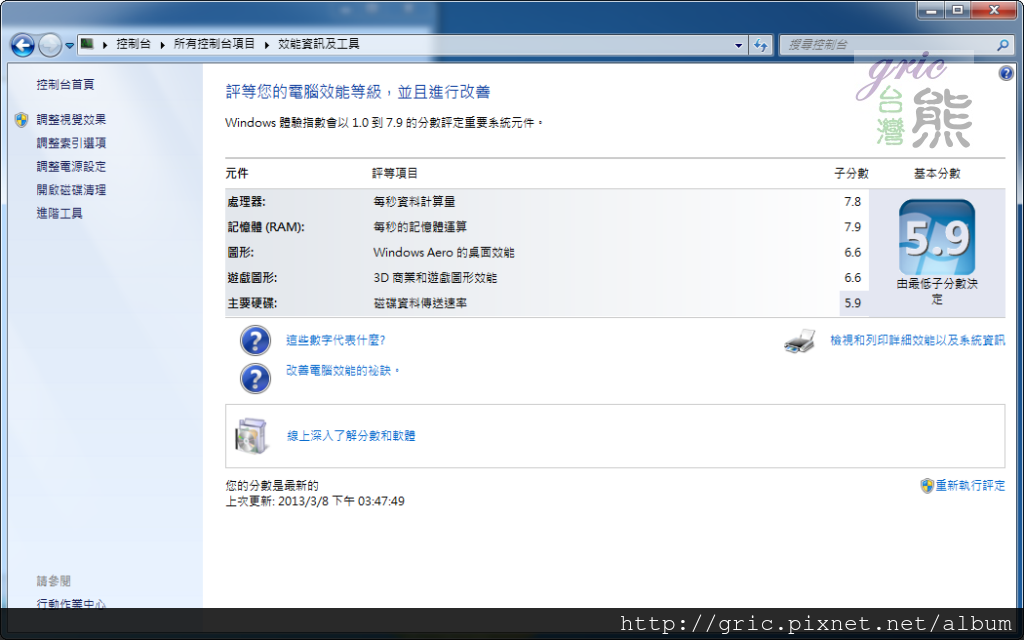The width and height of the screenshot is (1024, 640).
Task: Open 線上深入了解分數和軟體 link
Action: coord(351,436)
